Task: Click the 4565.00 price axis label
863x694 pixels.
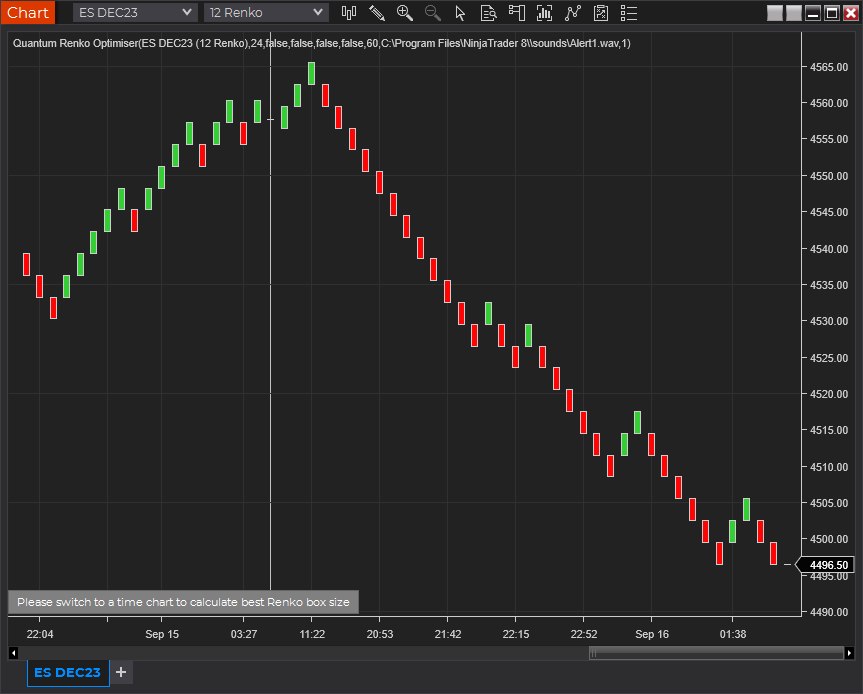Action: point(829,67)
